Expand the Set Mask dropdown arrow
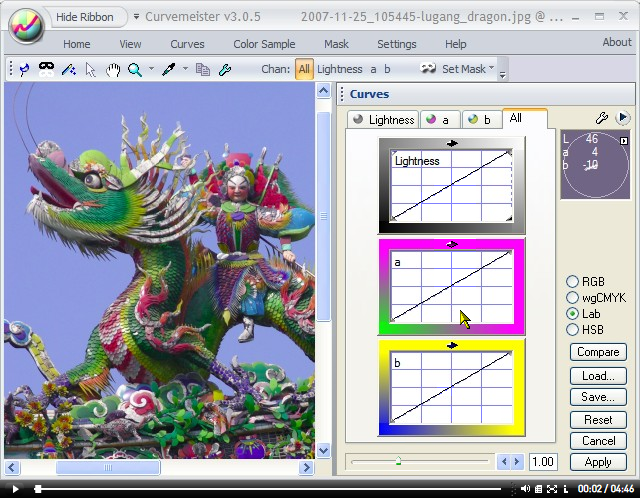This screenshot has width=640, height=498. pyautogui.click(x=491, y=68)
